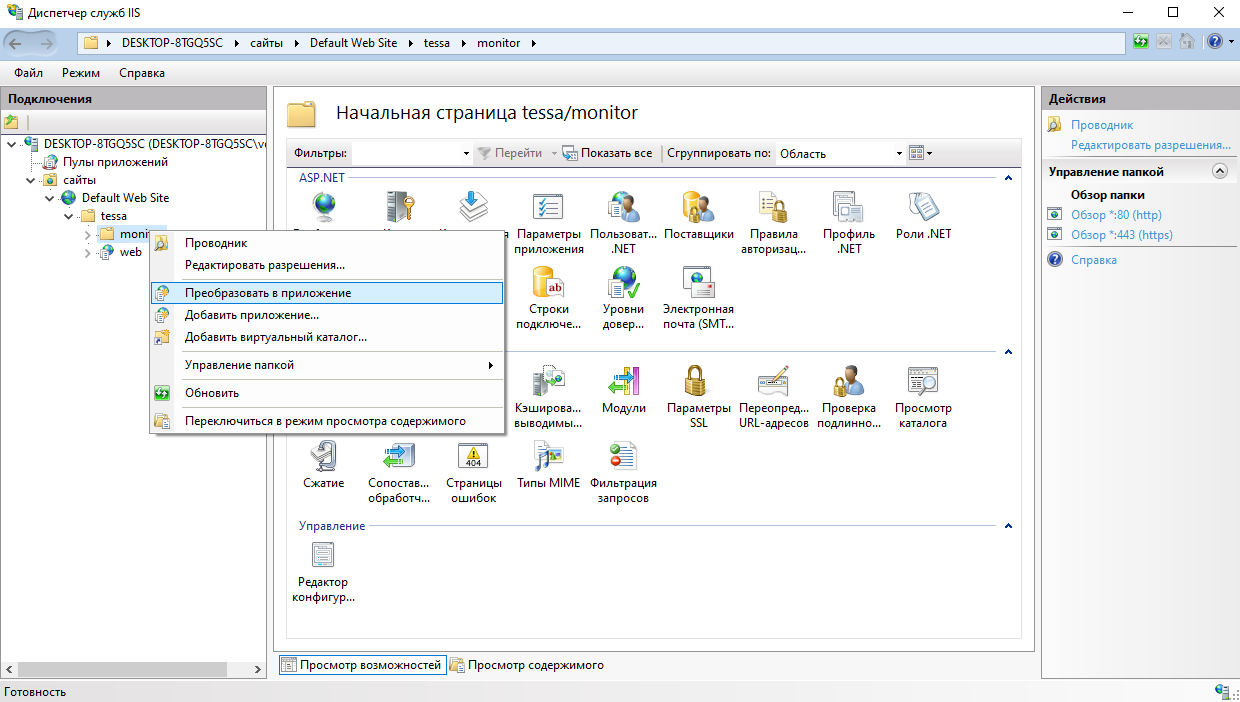1240x702 pixels.
Task: Open Просмотр каталога icon
Action: pos(922,382)
